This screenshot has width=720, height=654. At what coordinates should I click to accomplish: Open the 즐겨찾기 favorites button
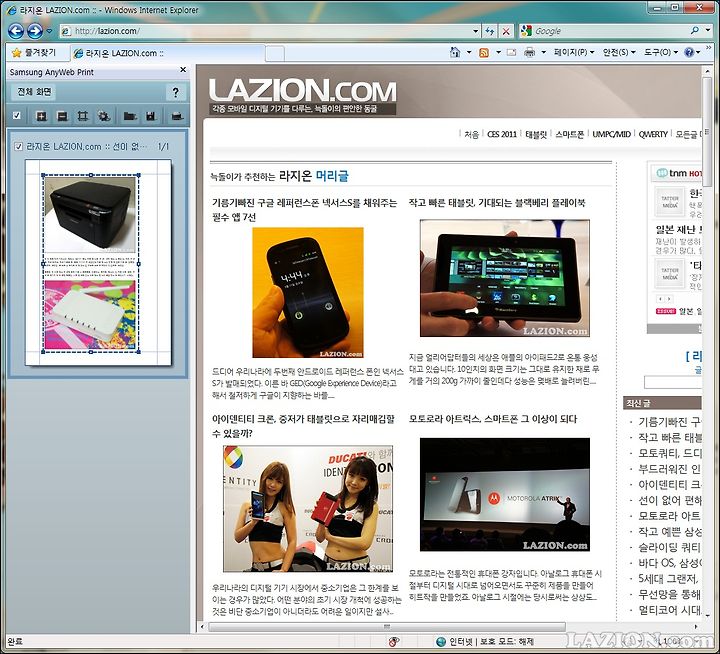click(34, 53)
